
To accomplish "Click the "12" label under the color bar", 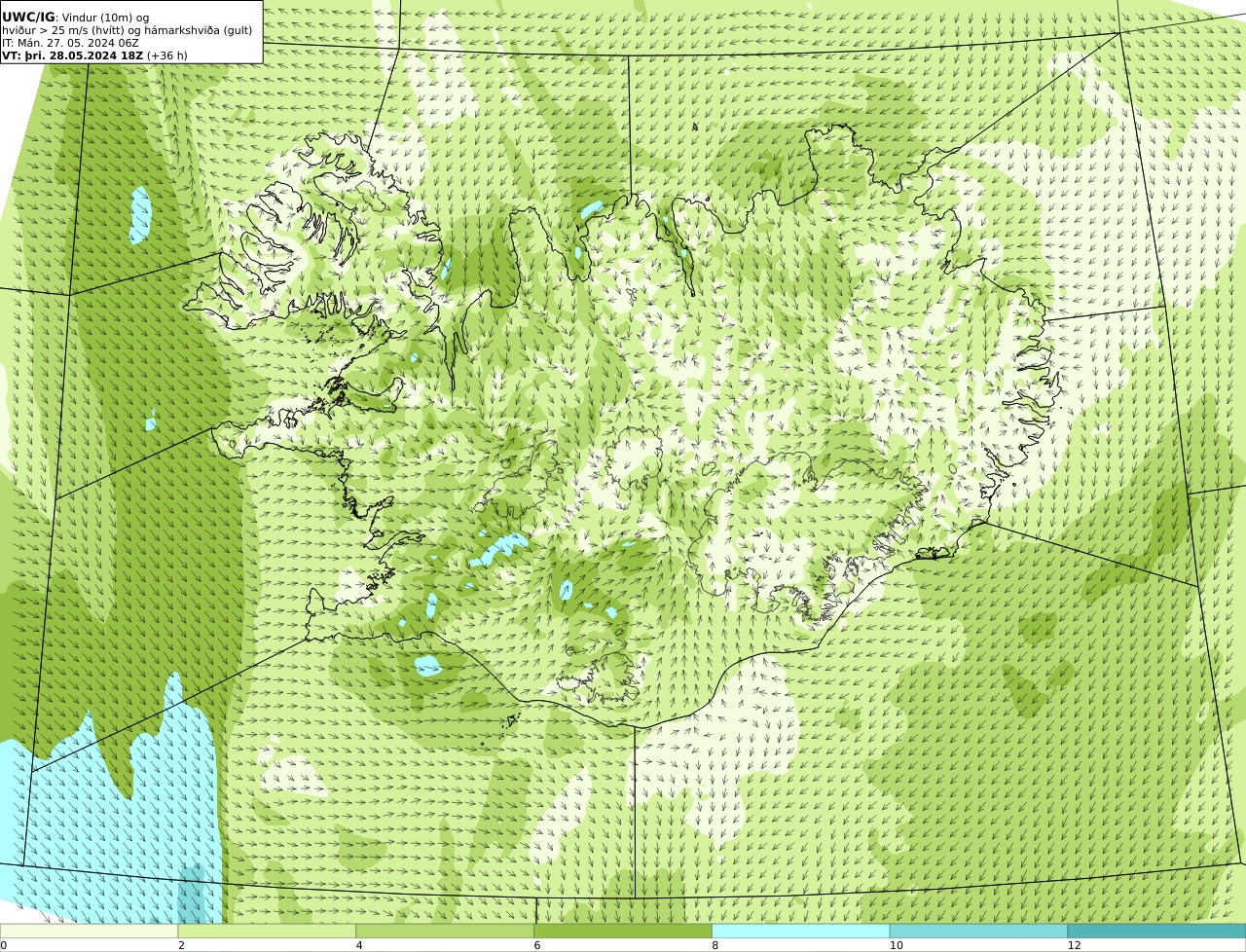I will pos(1074,945).
